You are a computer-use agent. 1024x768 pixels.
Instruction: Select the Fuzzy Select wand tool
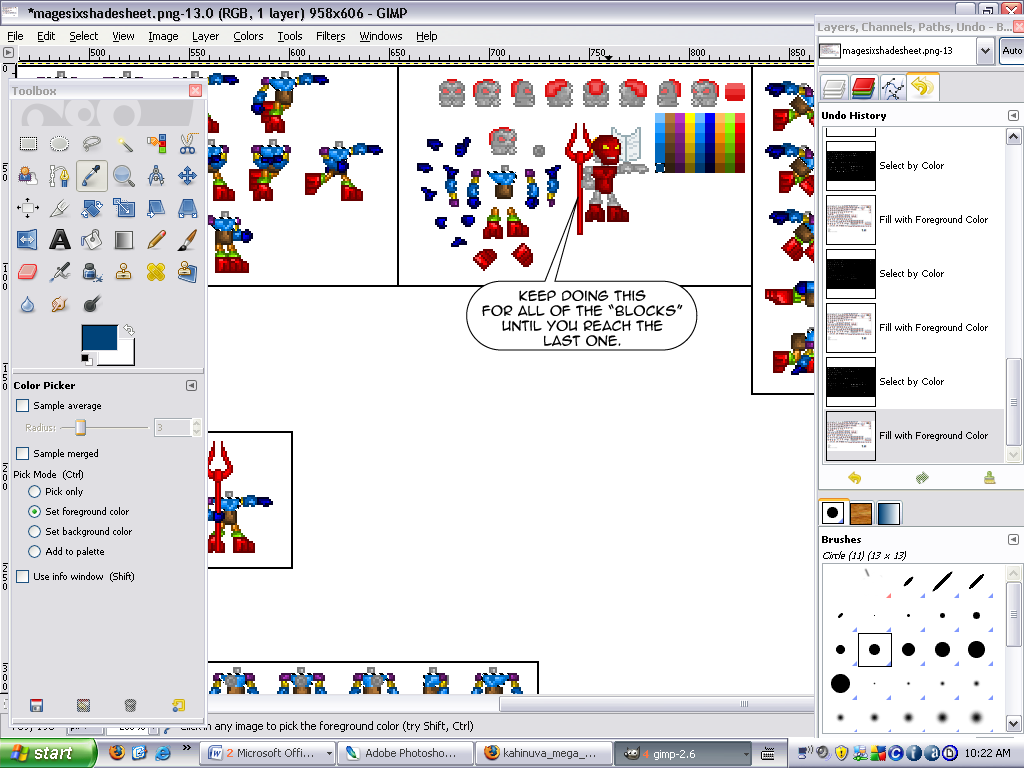pyautogui.click(x=123, y=143)
